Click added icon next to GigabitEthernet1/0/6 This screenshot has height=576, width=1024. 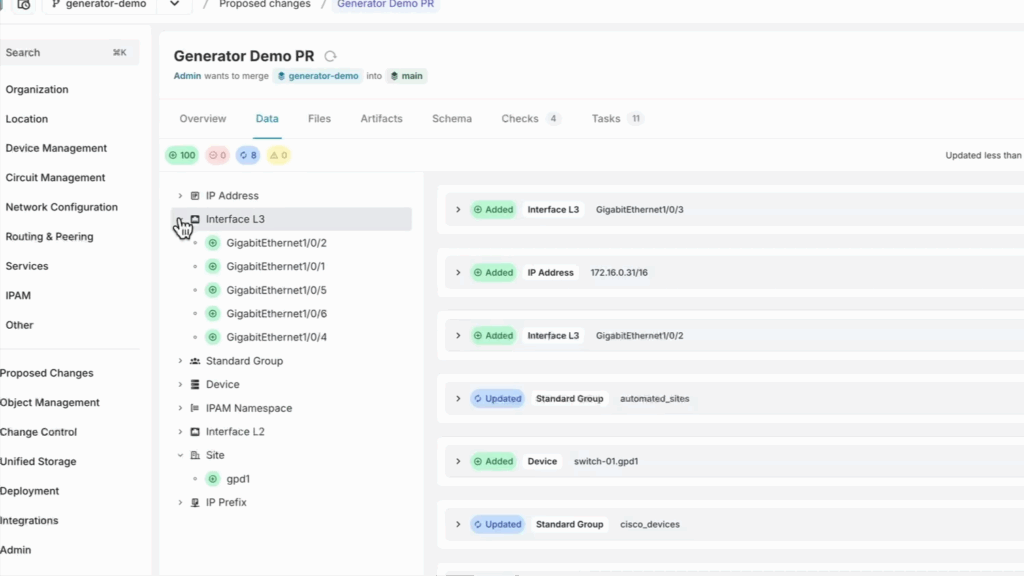click(x=213, y=313)
